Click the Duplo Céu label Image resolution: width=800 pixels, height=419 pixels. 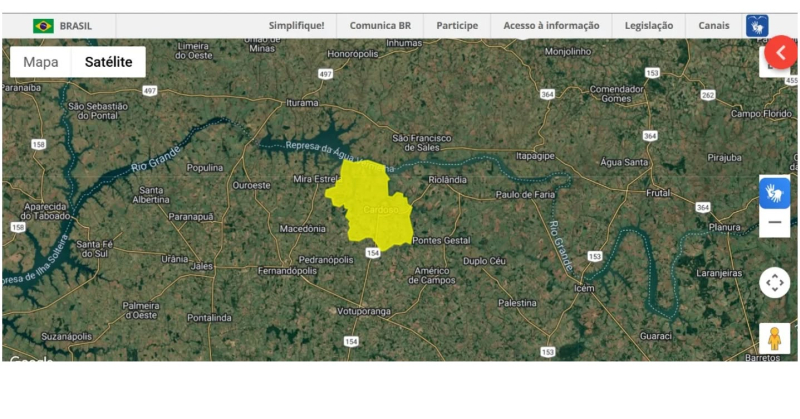tap(484, 261)
